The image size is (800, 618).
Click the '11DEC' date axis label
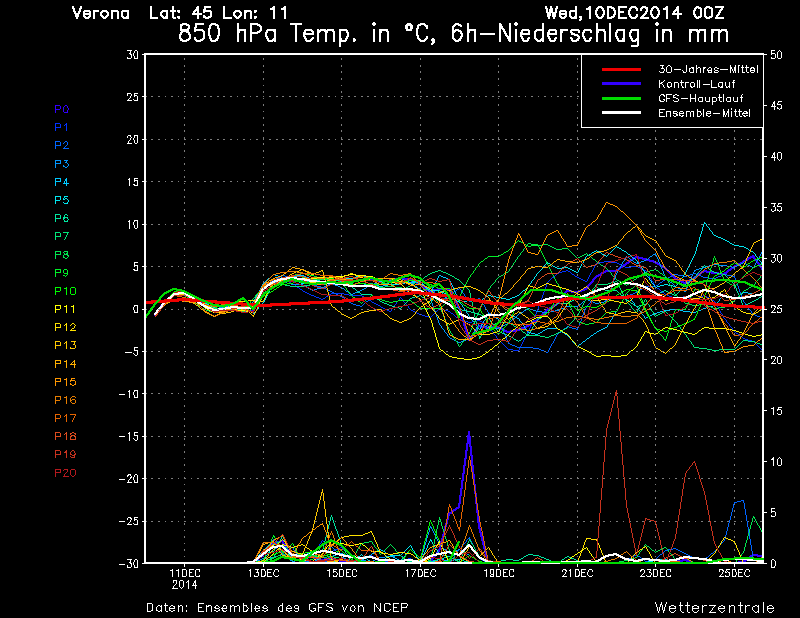click(185, 574)
